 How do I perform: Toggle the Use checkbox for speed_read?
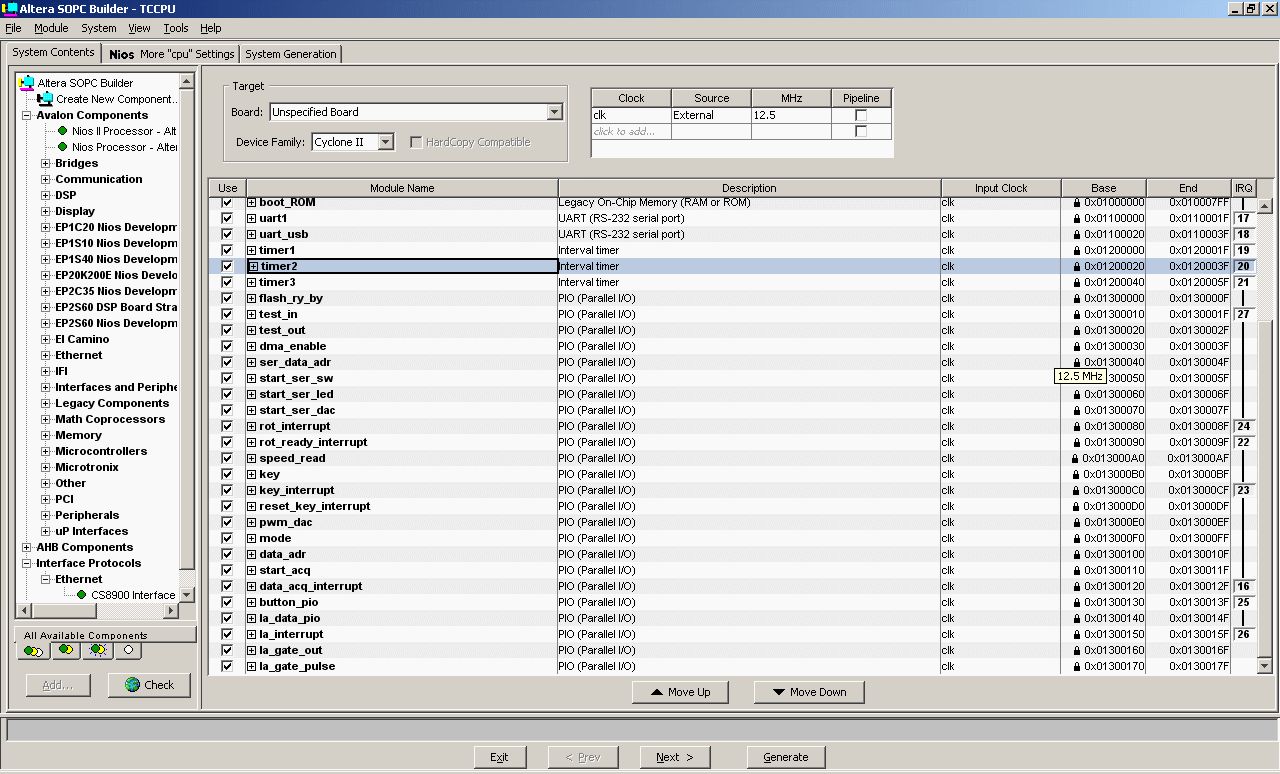[x=226, y=458]
